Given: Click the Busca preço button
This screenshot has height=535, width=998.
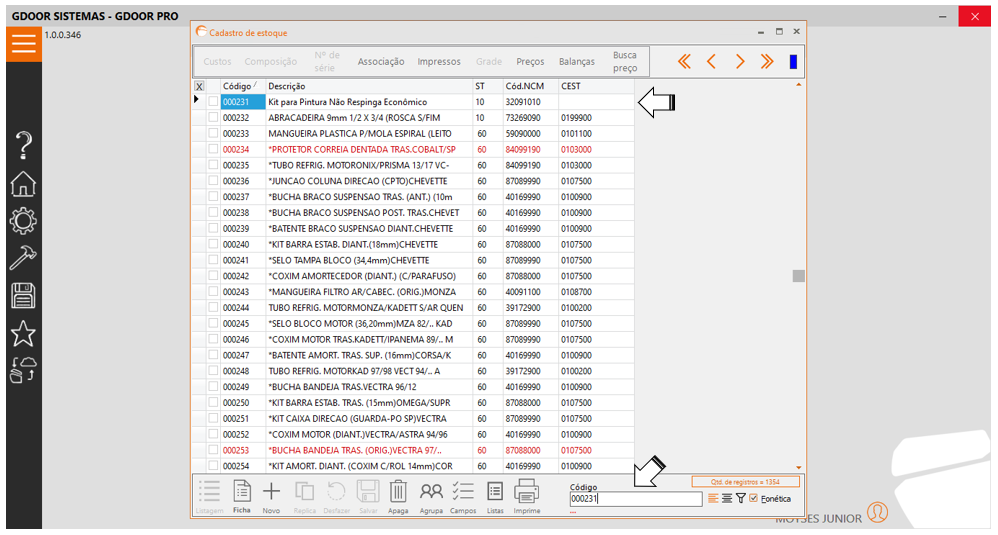Looking at the screenshot, I should (x=624, y=62).
